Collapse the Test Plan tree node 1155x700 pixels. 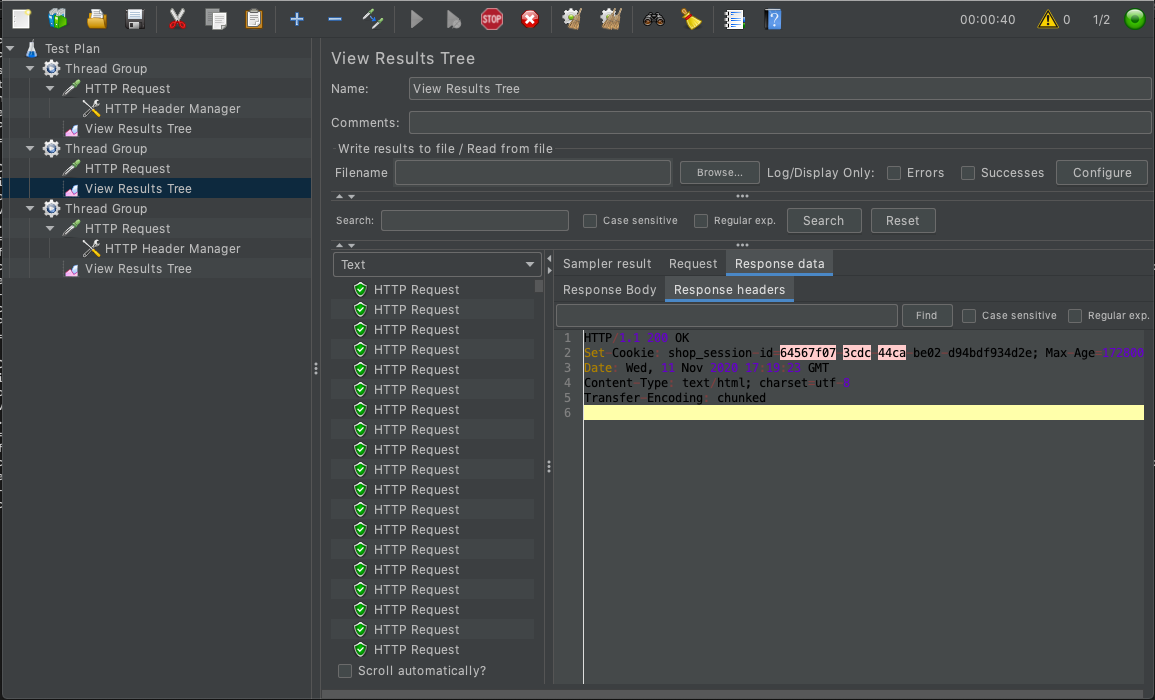click(11, 48)
